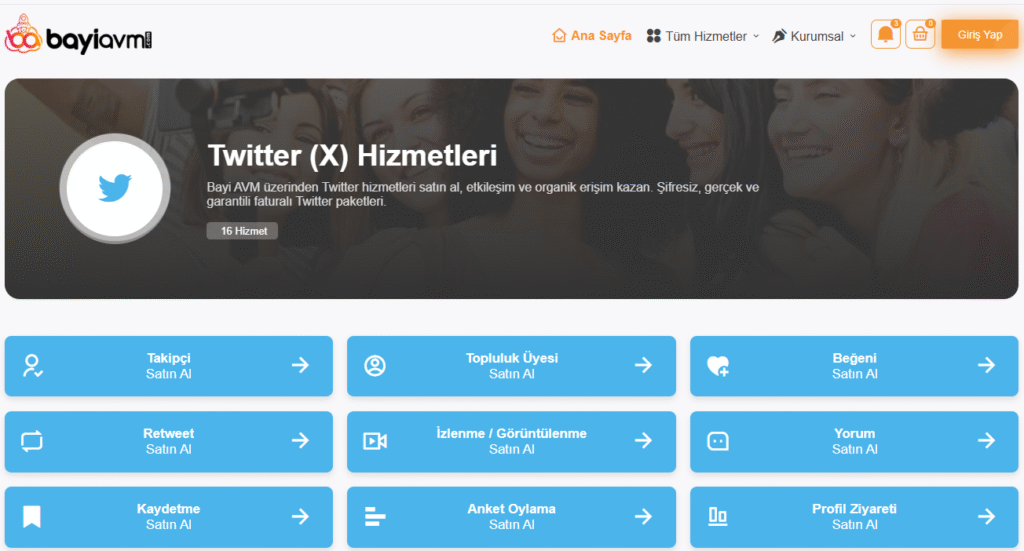Click the 16 Hizmet badge
This screenshot has height=551, width=1024.
(x=242, y=231)
